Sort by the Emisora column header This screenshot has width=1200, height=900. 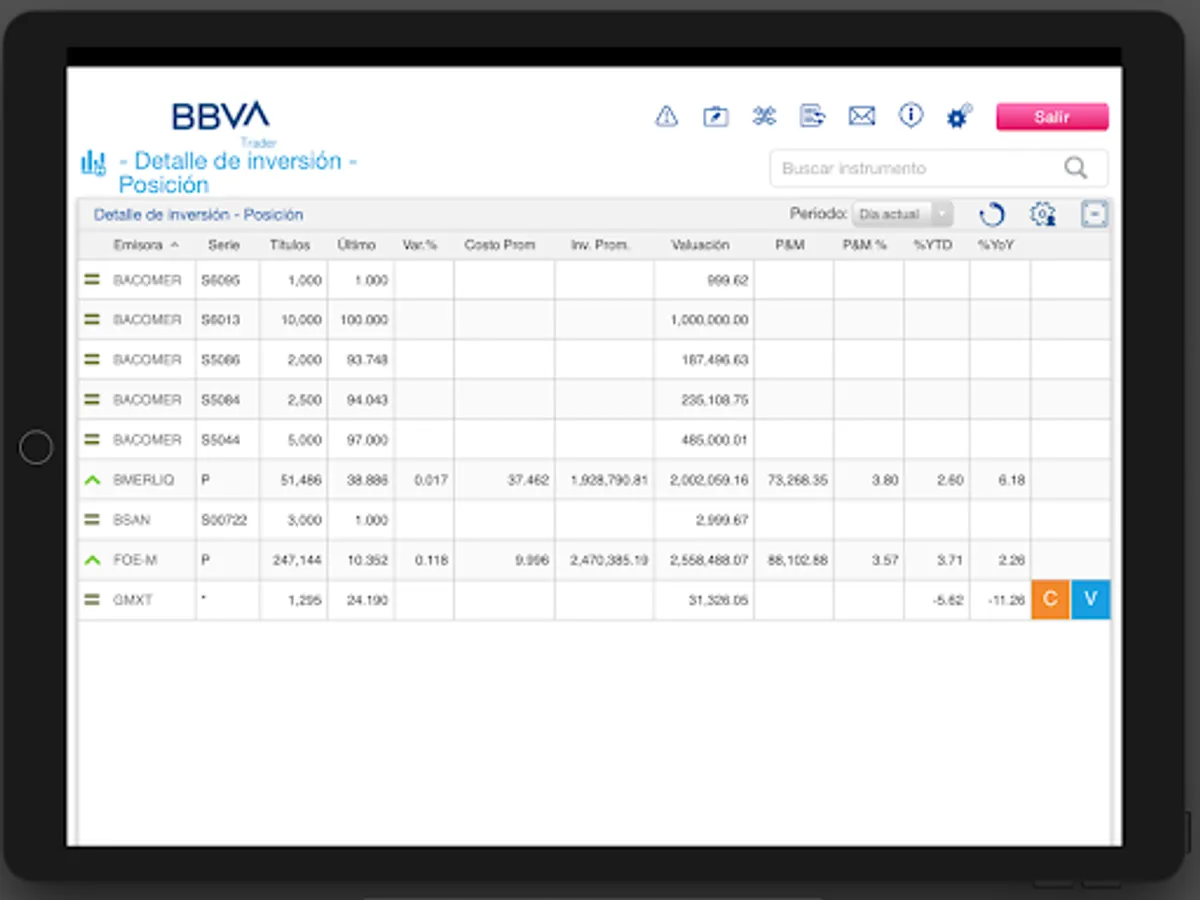coord(138,245)
